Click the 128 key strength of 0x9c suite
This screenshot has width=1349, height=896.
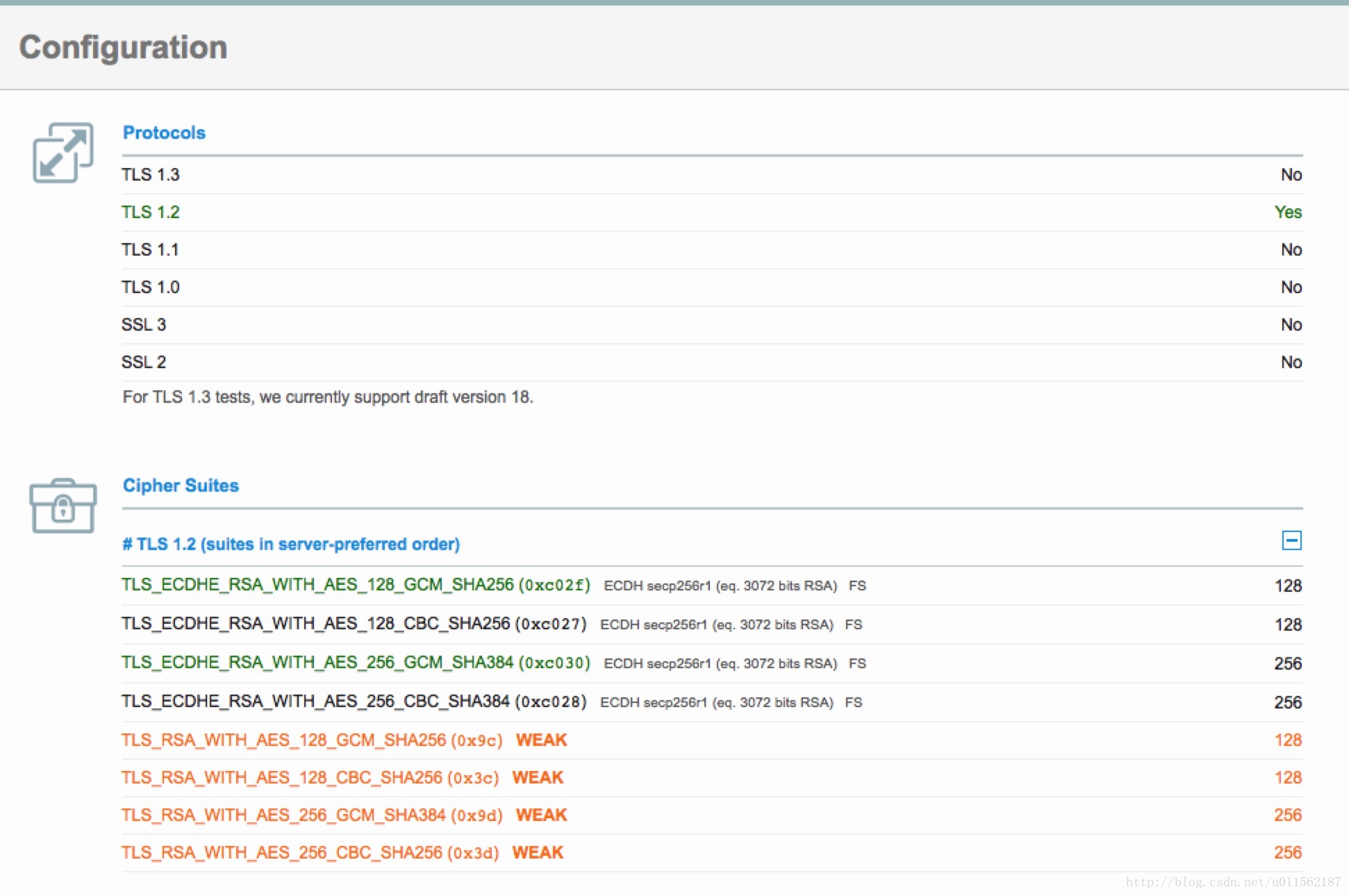(1288, 740)
